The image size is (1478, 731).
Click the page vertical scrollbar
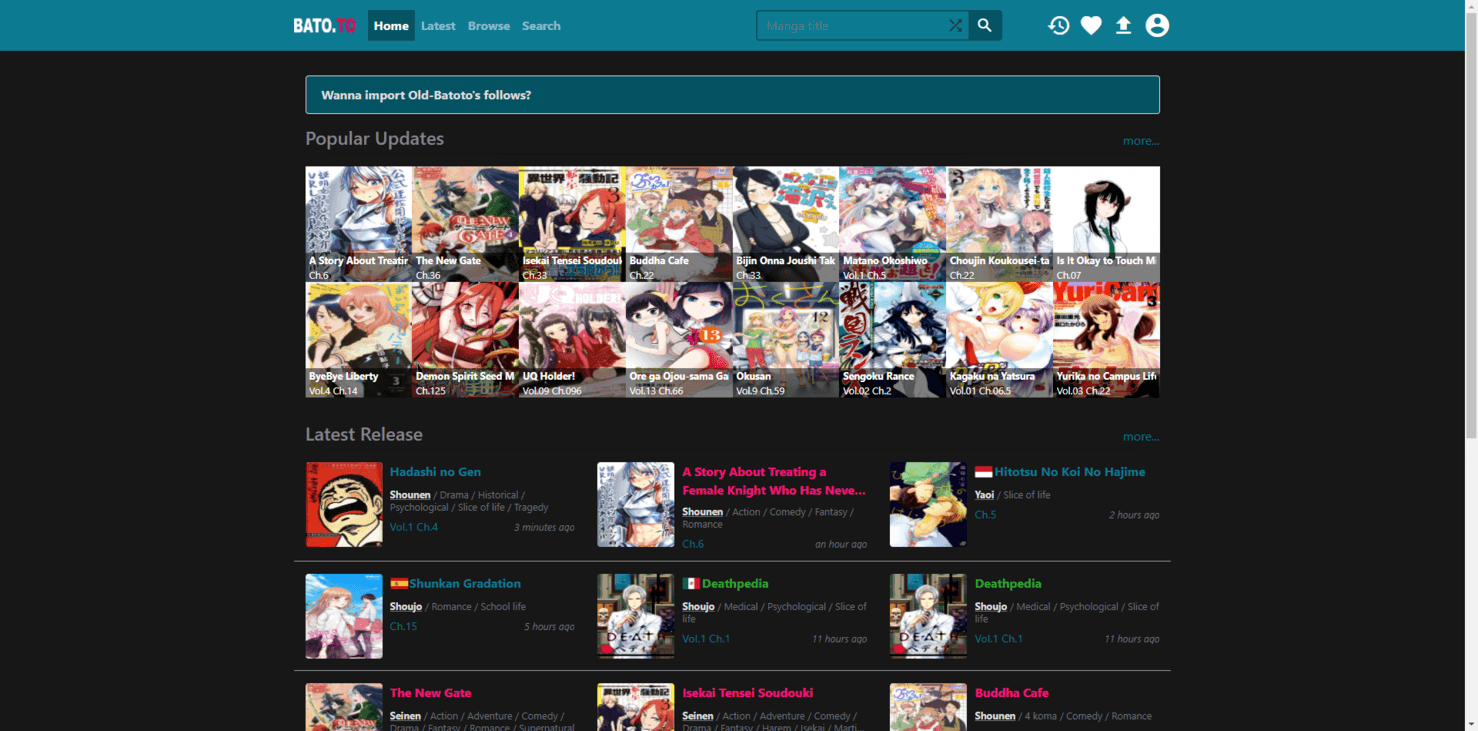(x=1470, y=220)
